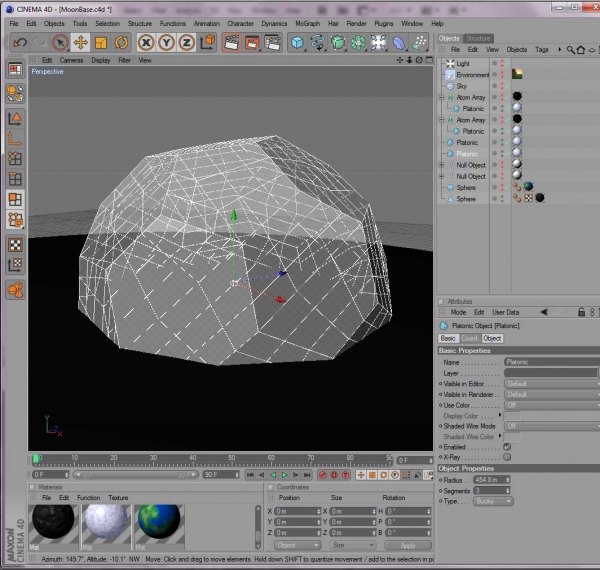Click Make Editable icon in sidebar
This screenshot has width=600, height=570.
pyautogui.click(x=15, y=93)
